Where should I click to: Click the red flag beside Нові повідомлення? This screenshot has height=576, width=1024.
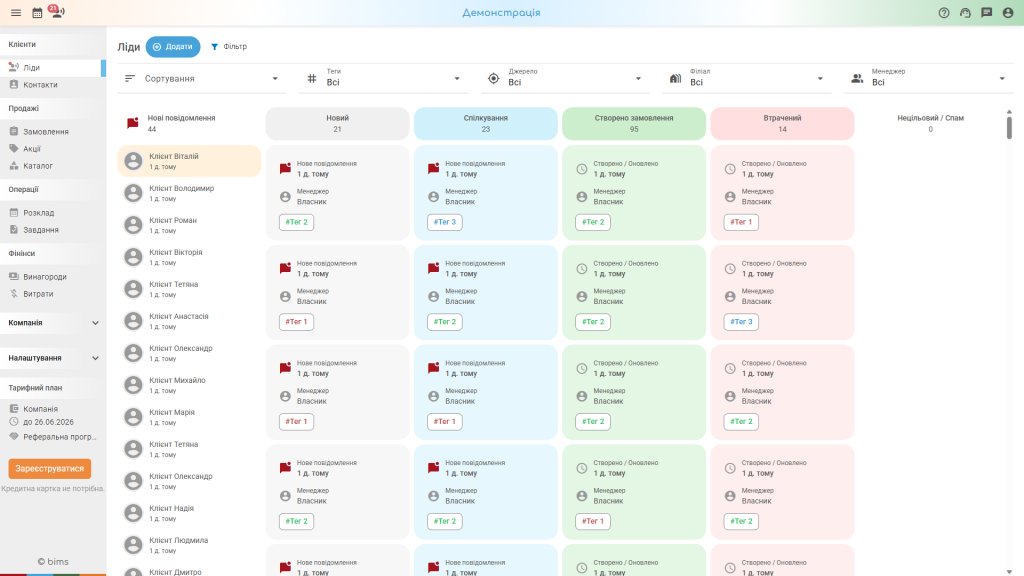point(133,123)
